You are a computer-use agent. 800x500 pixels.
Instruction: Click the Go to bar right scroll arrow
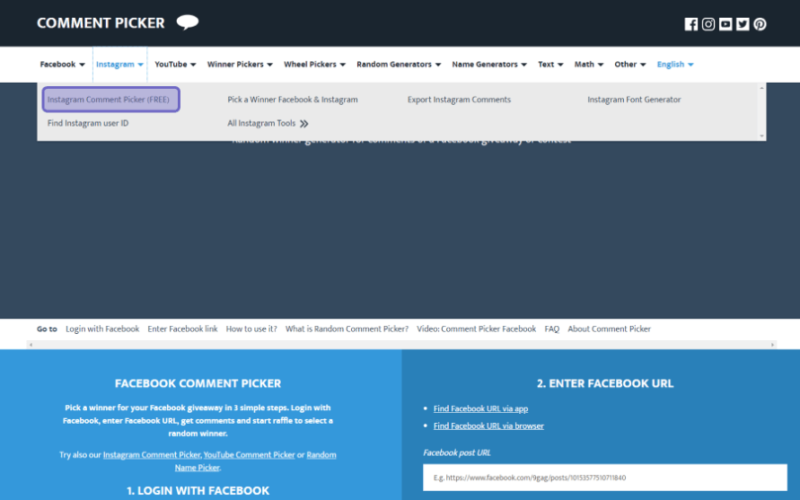pos(772,345)
